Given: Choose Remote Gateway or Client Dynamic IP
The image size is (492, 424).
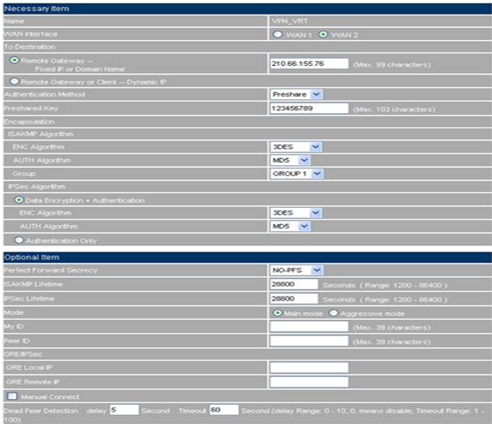Looking at the screenshot, I should (x=14, y=81).
